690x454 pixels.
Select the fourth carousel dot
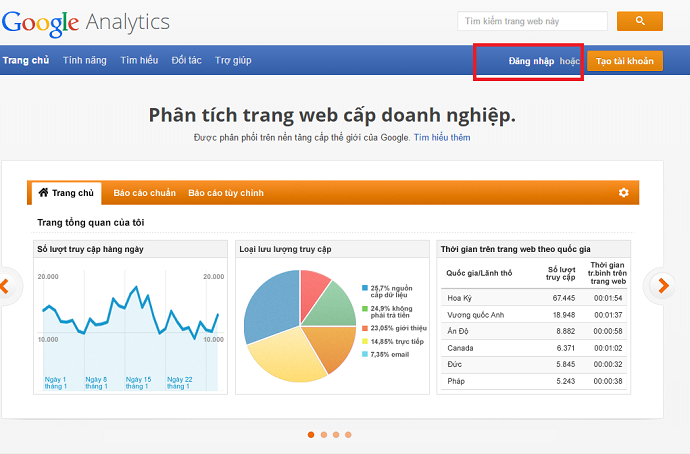pyautogui.click(x=348, y=435)
